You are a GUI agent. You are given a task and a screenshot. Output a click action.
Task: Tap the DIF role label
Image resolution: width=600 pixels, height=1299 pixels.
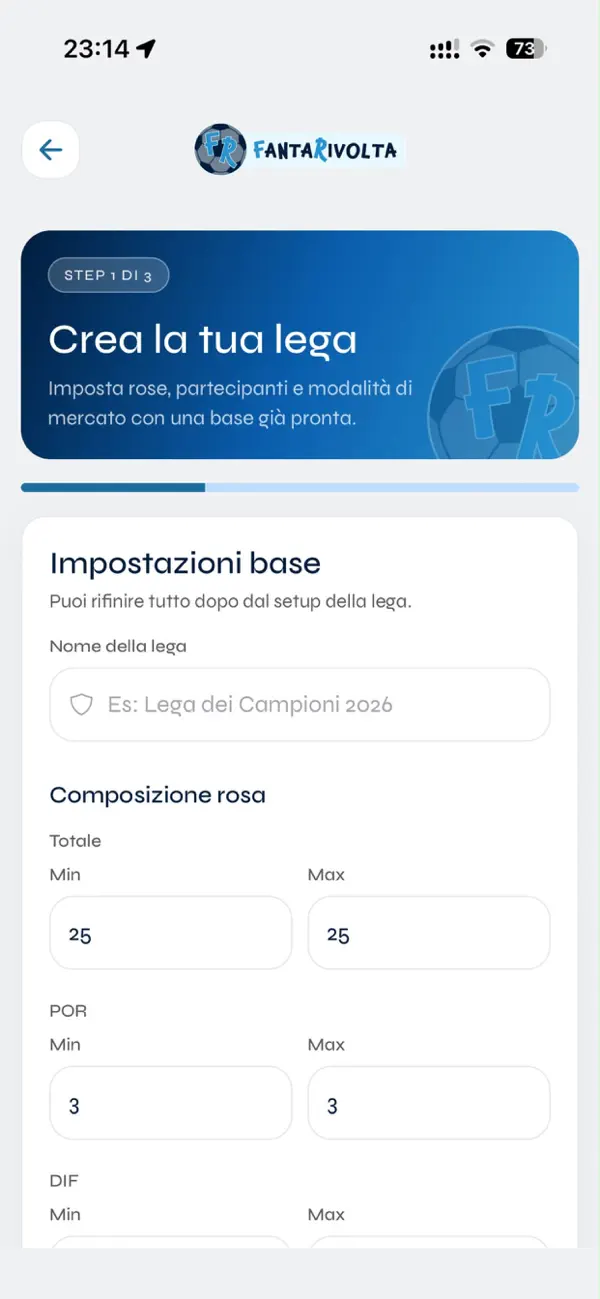[x=64, y=1181]
